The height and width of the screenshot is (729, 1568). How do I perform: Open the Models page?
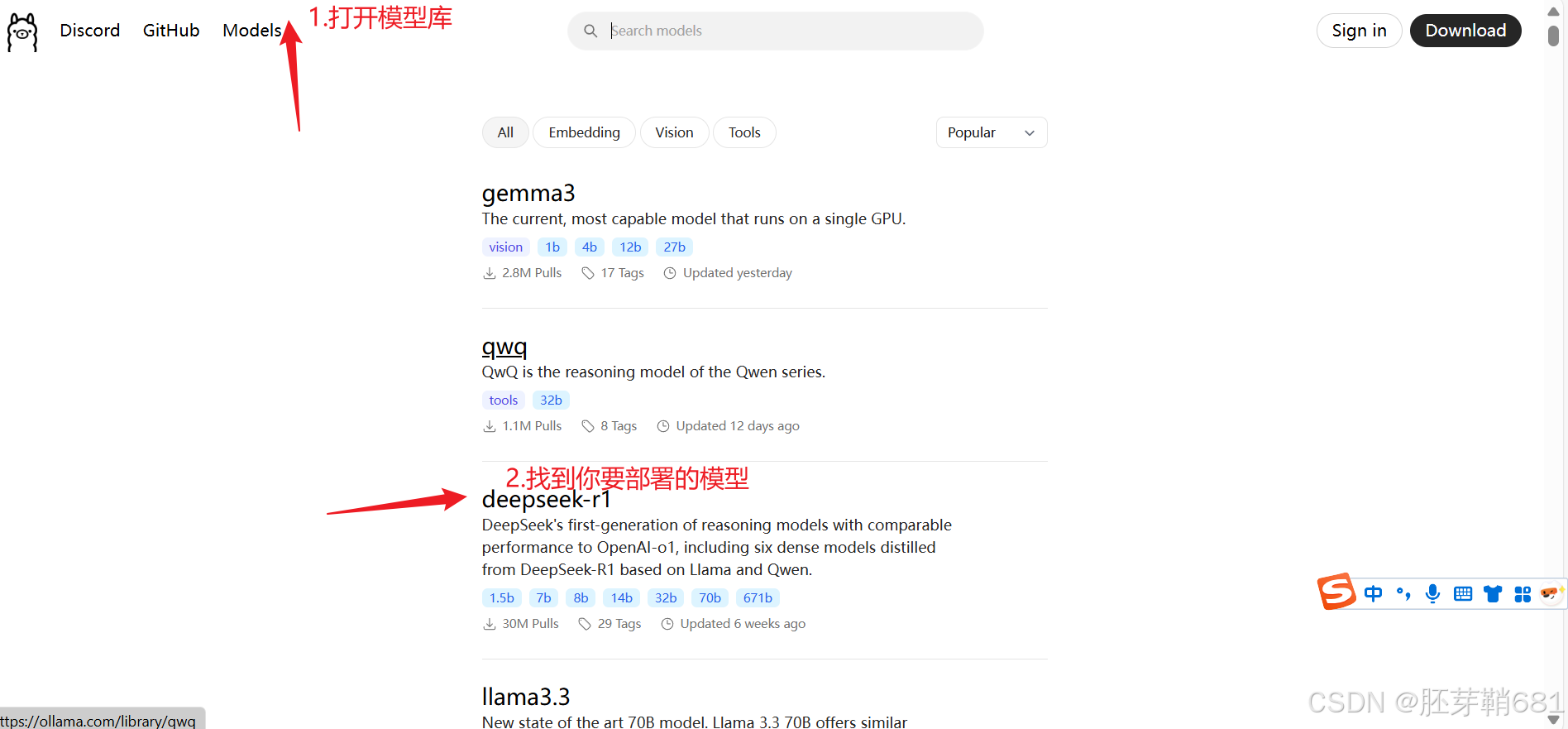click(x=252, y=31)
